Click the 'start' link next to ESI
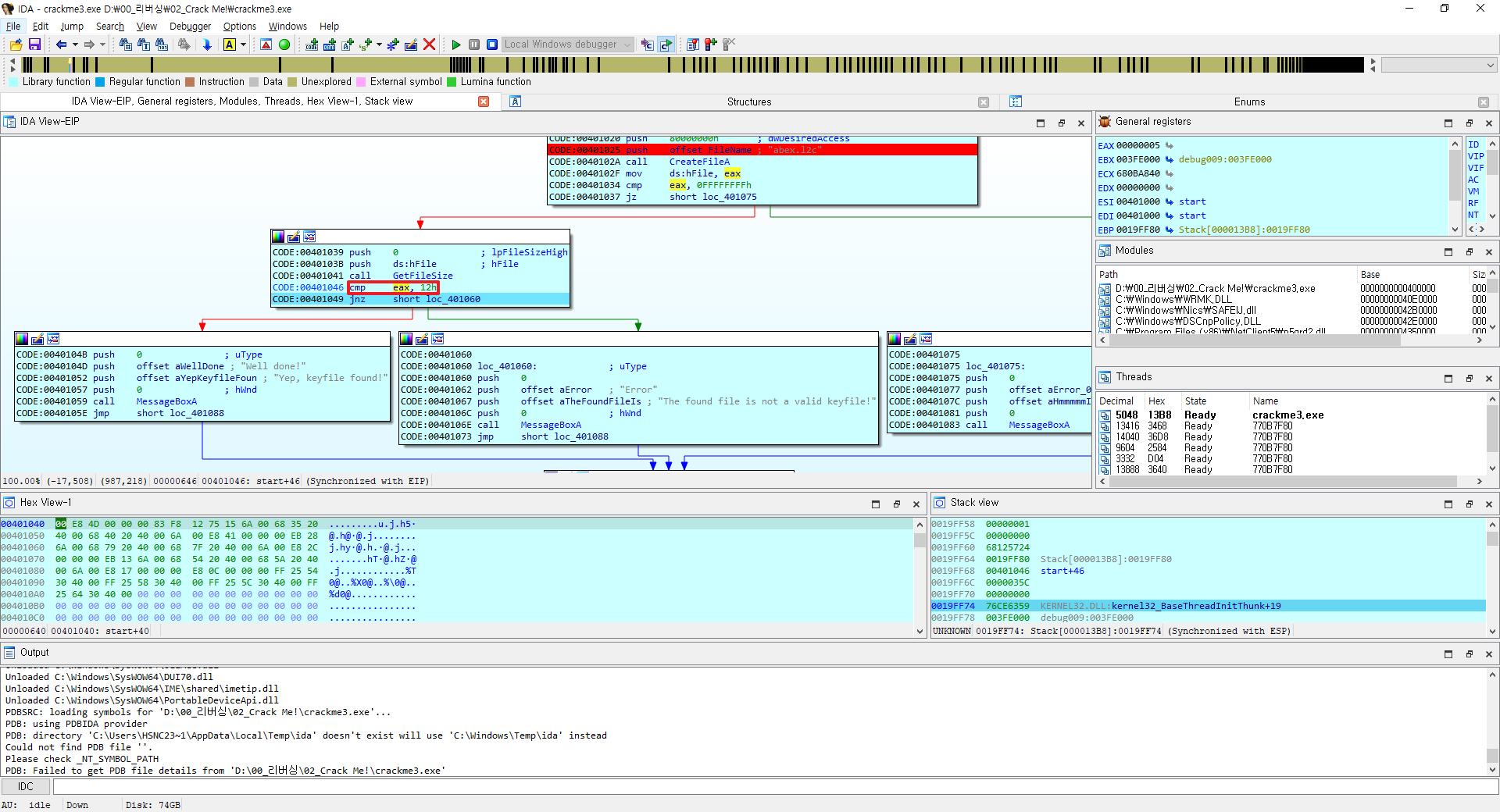1500x812 pixels. pyautogui.click(x=1192, y=201)
